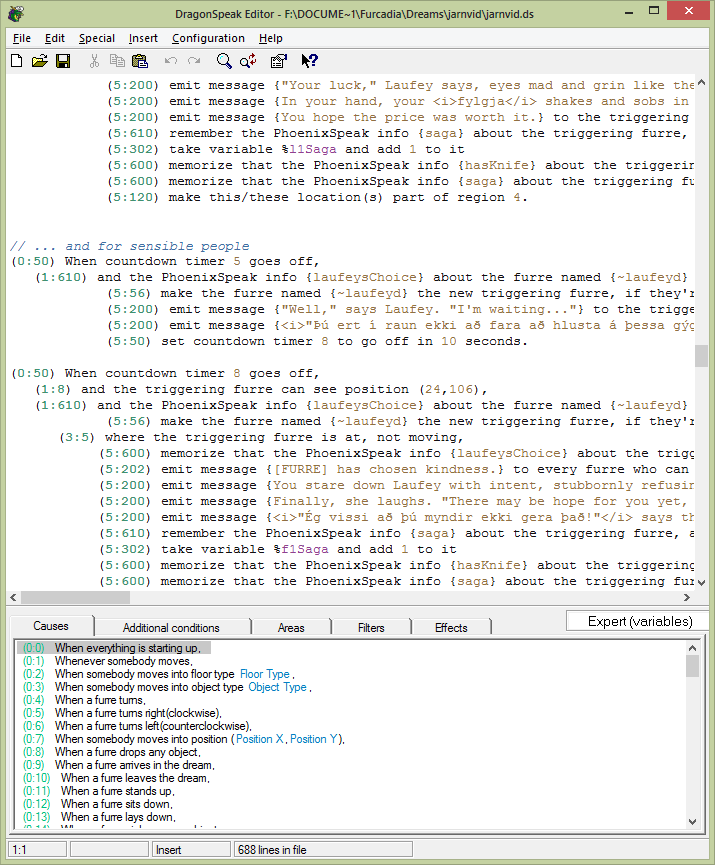Click the 'Floor Type' link in cause 0:2
Viewport: 715px width, 865px height.
(265, 674)
